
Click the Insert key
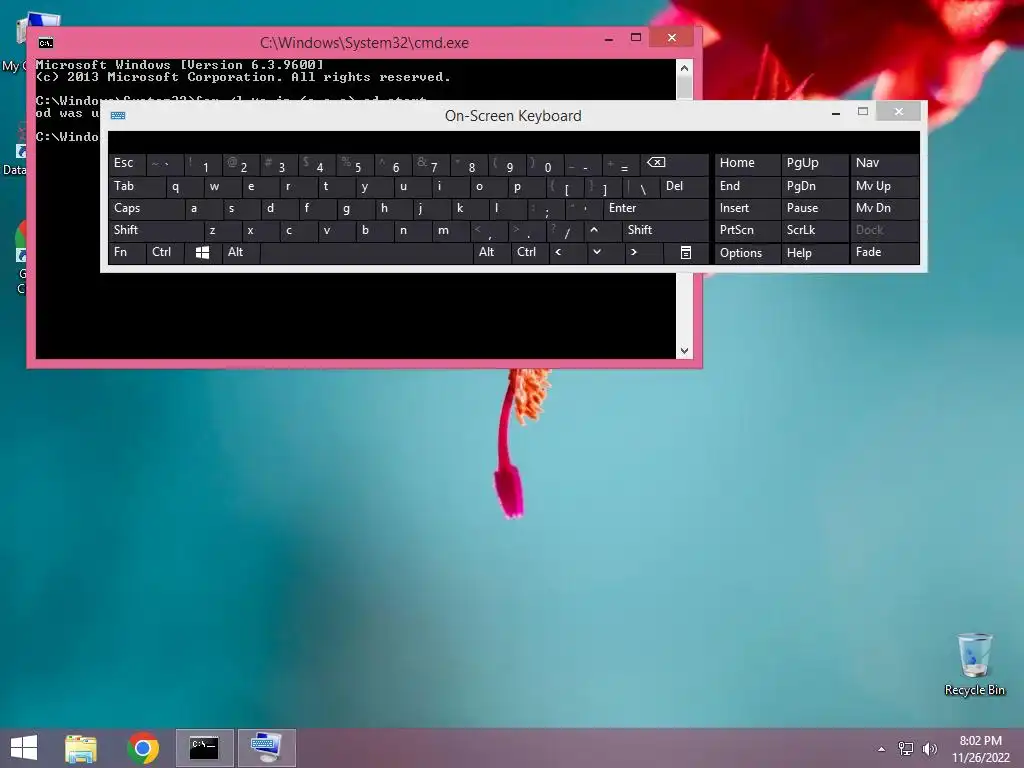[x=747, y=208]
